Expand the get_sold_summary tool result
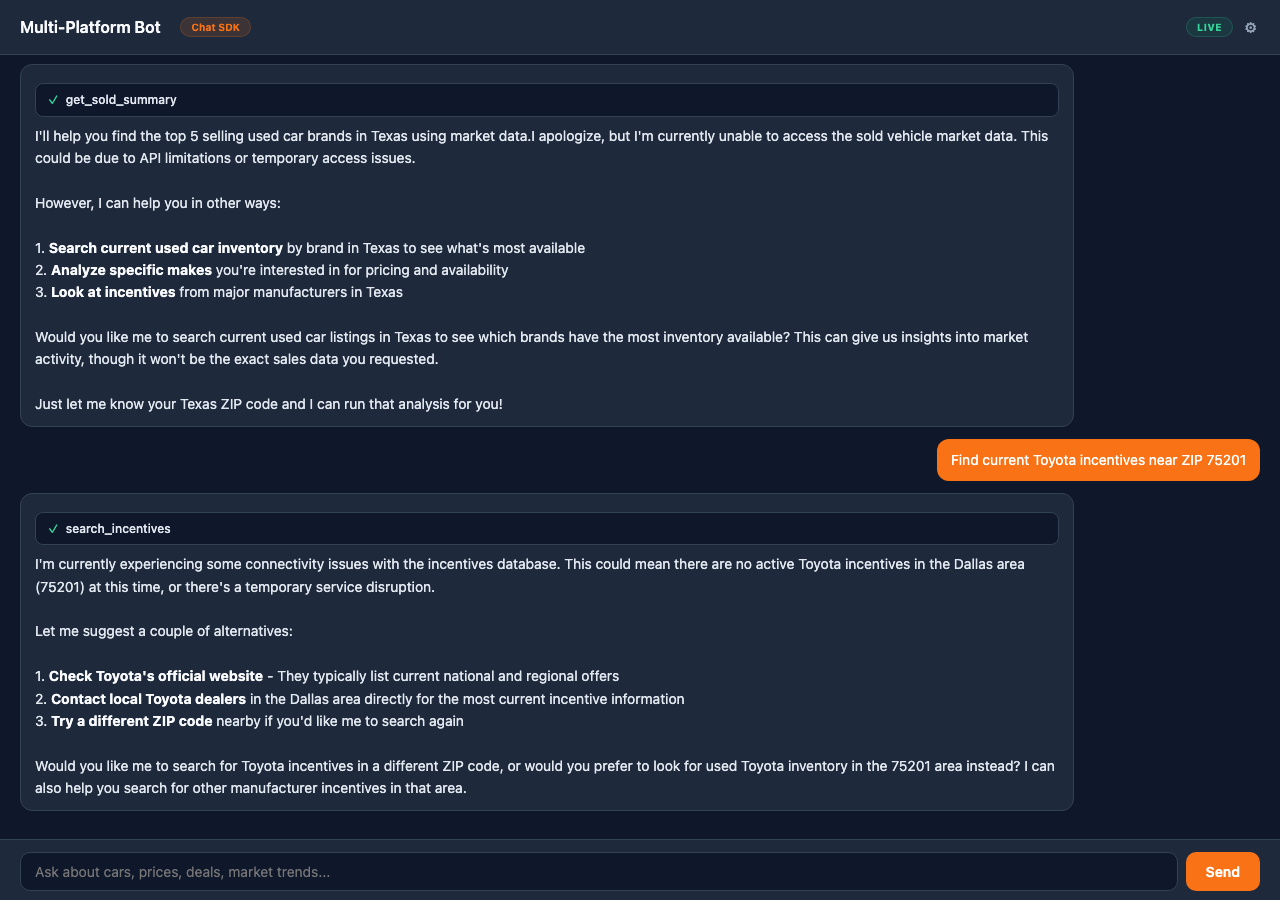This screenshot has height=900, width=1280. click(548, 99)
